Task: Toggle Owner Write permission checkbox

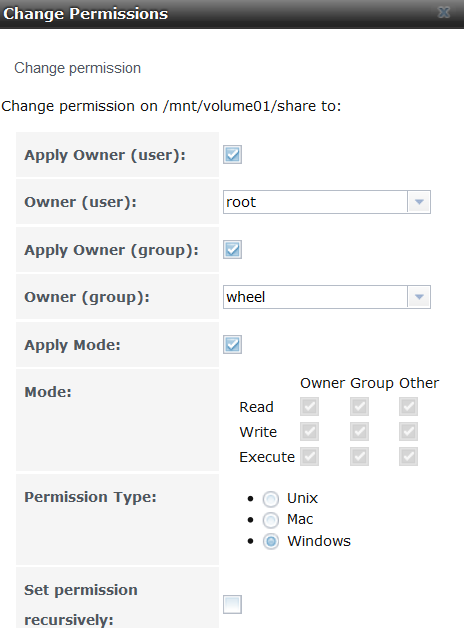Action: pos(309,431)
